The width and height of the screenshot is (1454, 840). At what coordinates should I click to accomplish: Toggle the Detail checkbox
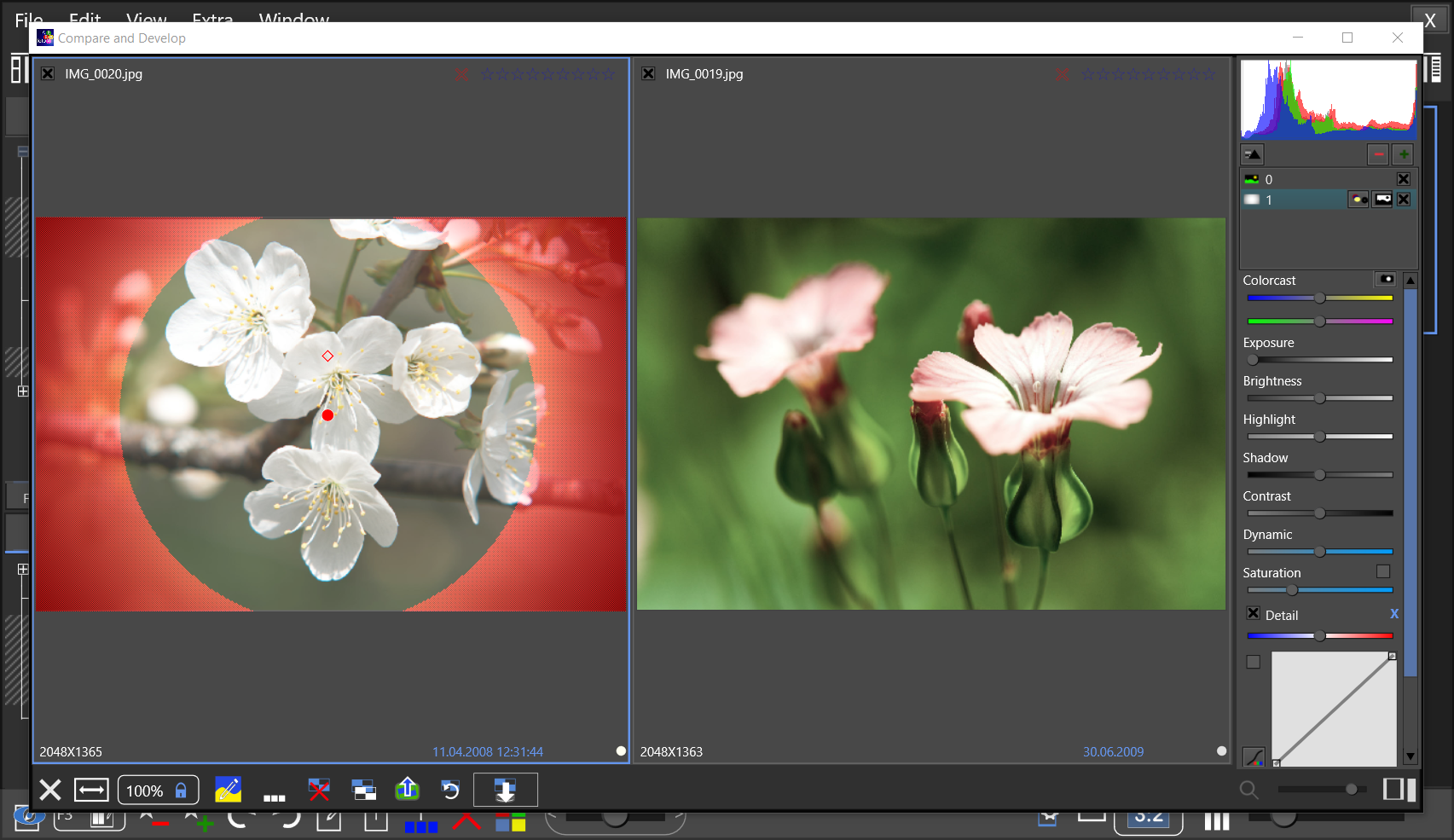point(1254,614)
